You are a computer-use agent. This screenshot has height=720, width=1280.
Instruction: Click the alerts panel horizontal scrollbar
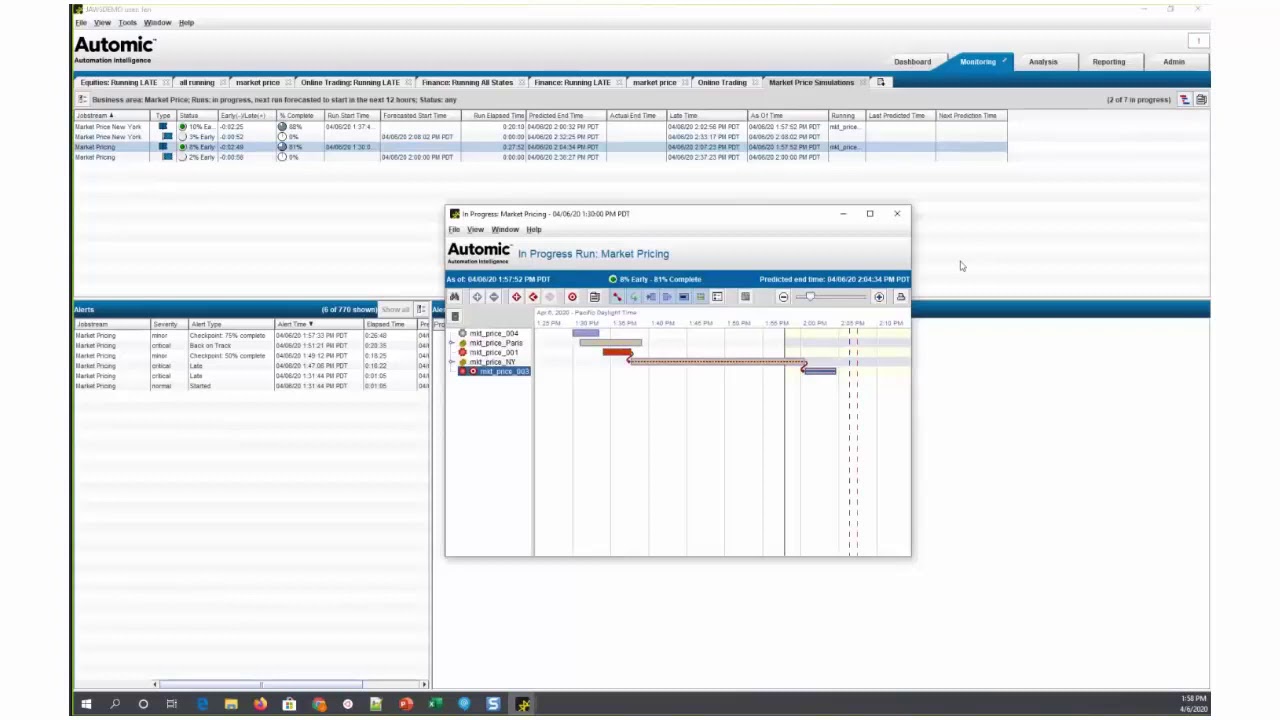(x=262, y=684)
